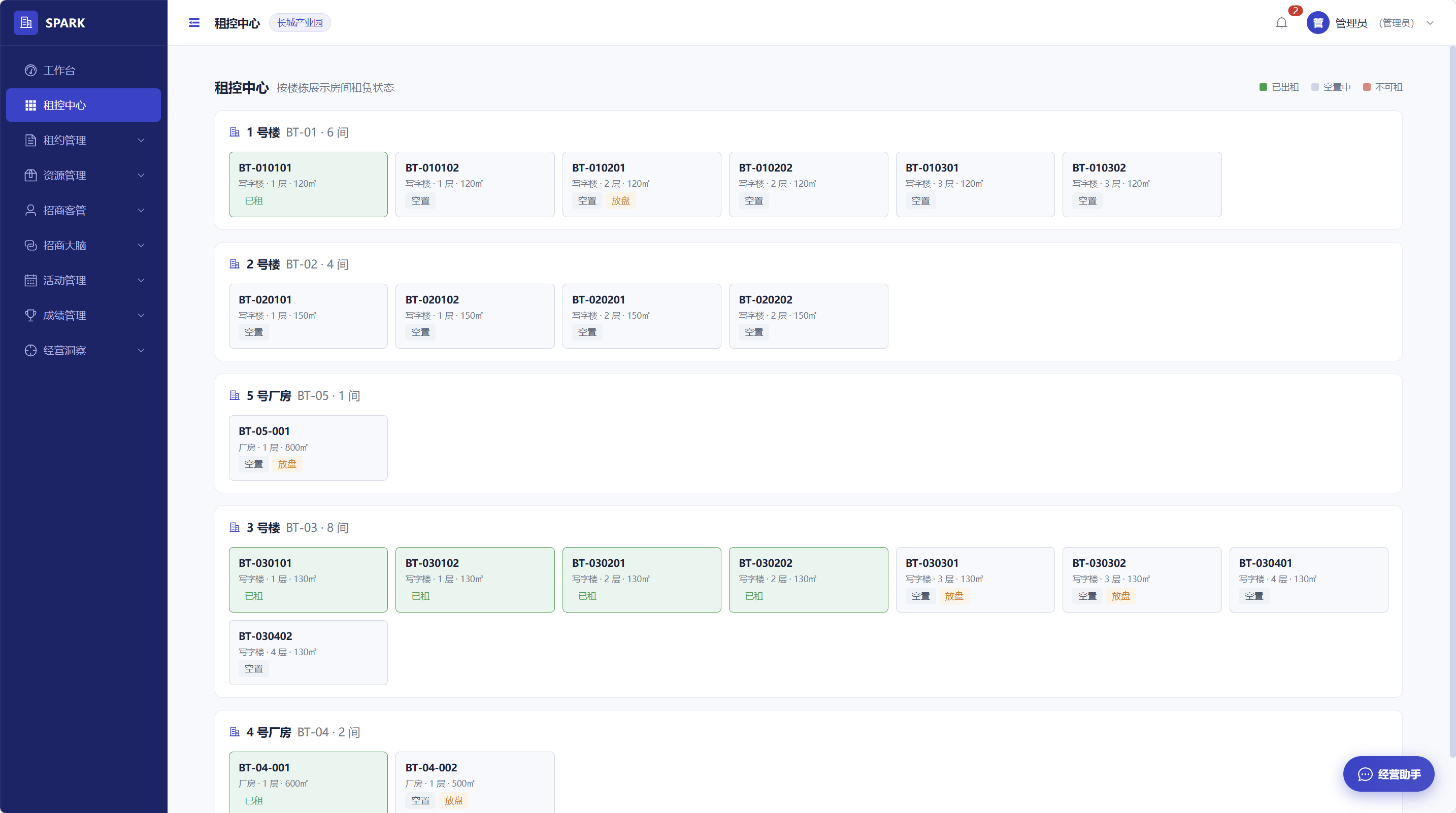Open the 工作台 menu item

point(83,70)
